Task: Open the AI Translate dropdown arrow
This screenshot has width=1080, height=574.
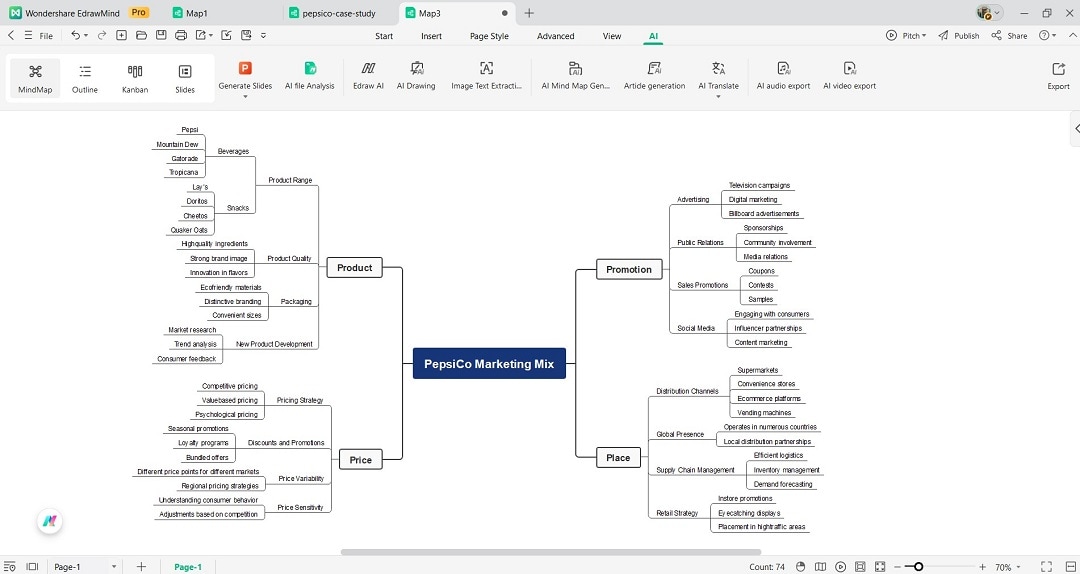Action: [x=718, y=96]
